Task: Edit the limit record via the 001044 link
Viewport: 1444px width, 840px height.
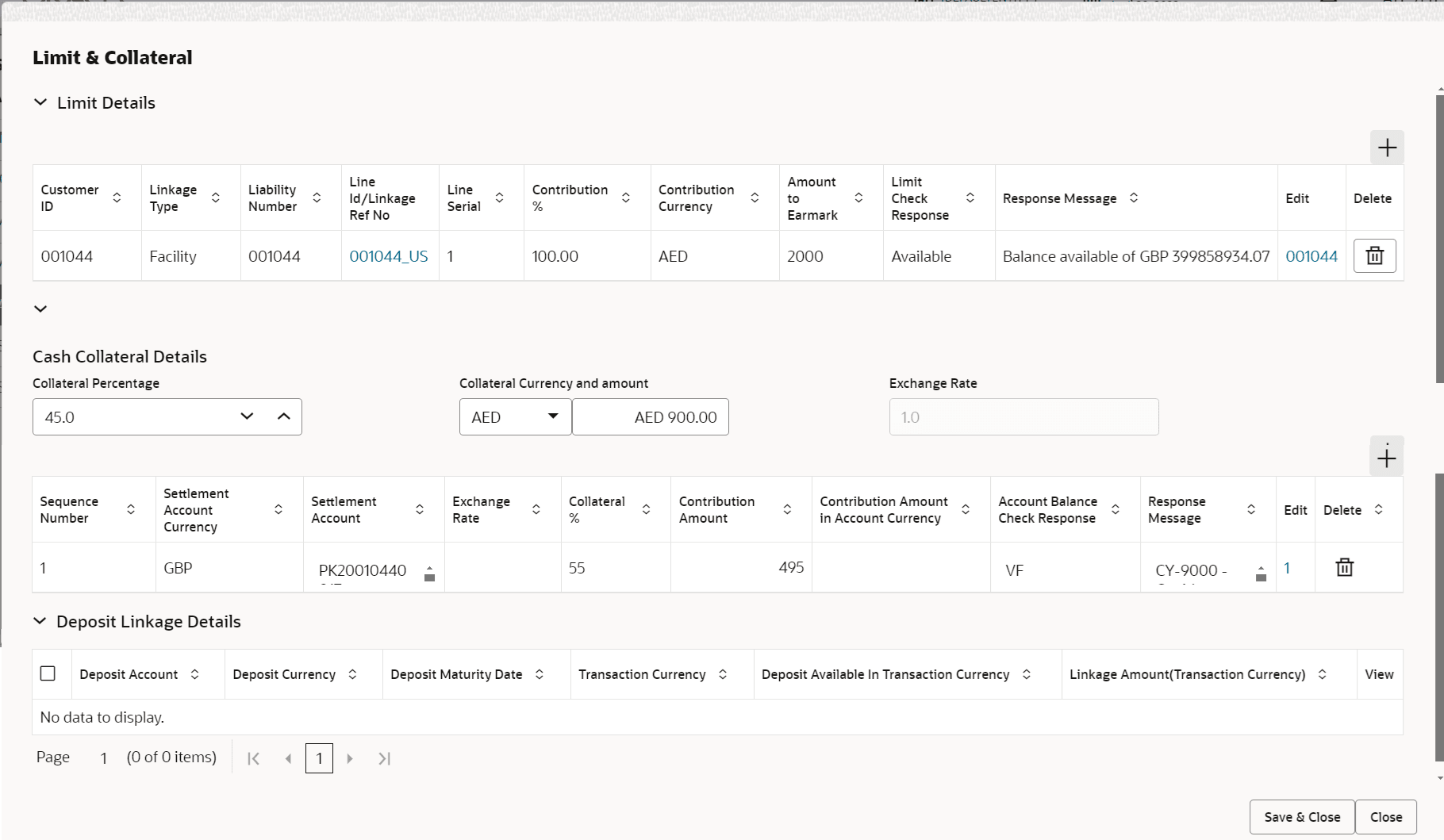Action: [1312, 255]
